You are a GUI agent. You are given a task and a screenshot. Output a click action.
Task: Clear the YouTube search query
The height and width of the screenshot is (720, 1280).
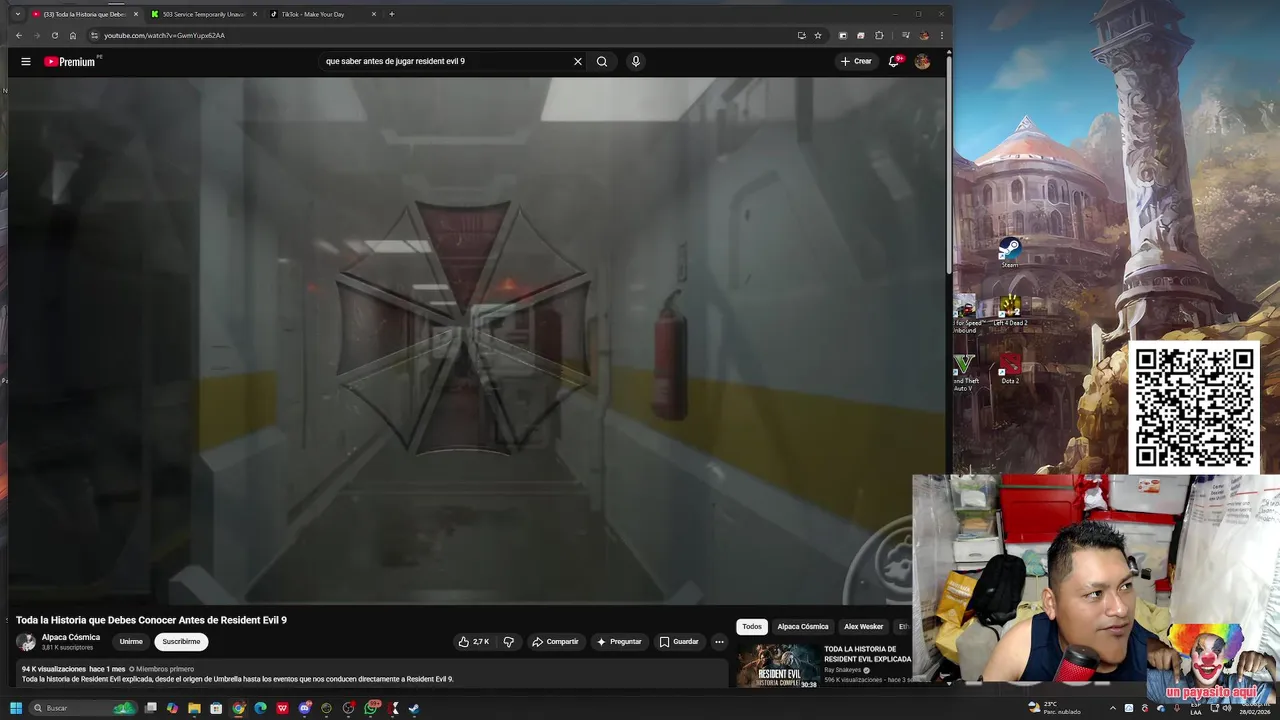click(x=577, y=61)
